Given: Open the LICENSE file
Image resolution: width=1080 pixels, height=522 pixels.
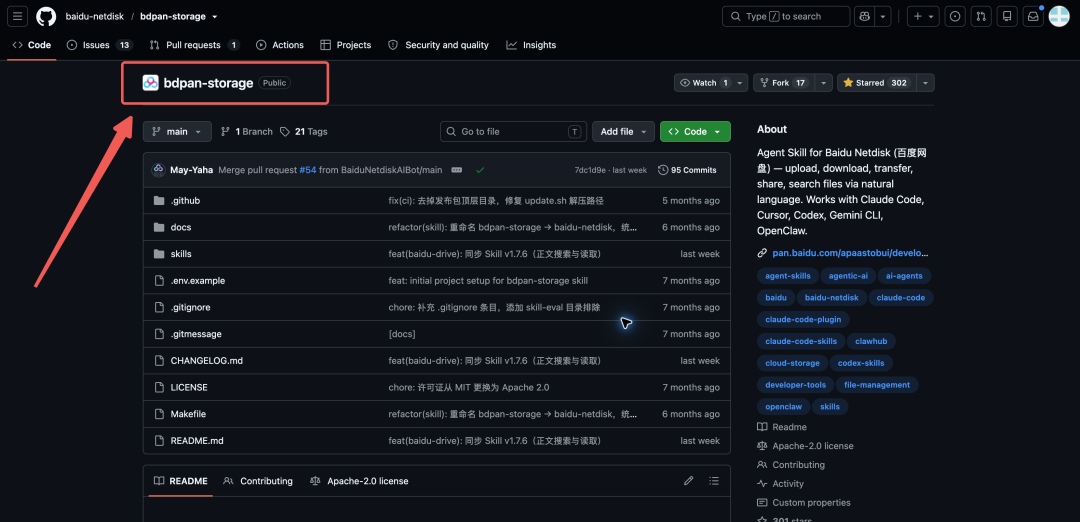Looking at the screenshot, I should 189,388.
